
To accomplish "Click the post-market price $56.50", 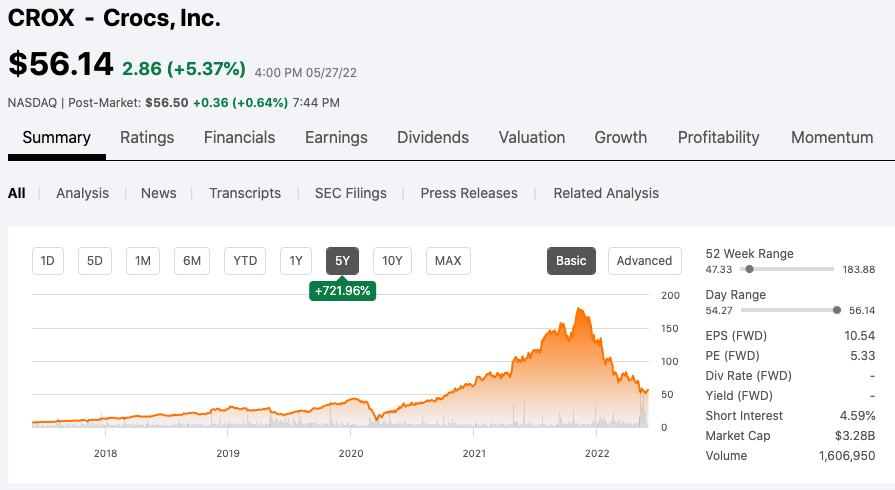I will tap(167, 103).
